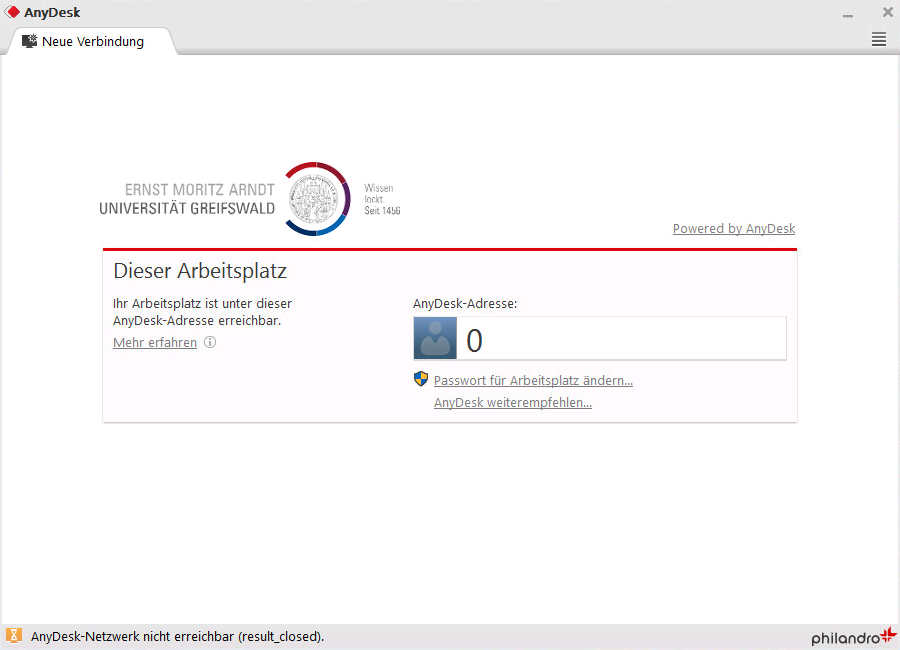Follow the Mehr erfahren link
Viewport: 900px width, 650px height.
click(x=155, y=343)
